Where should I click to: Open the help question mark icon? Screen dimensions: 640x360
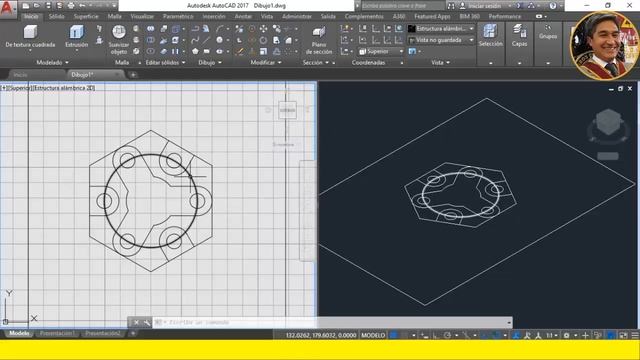[x=553, y=6]
